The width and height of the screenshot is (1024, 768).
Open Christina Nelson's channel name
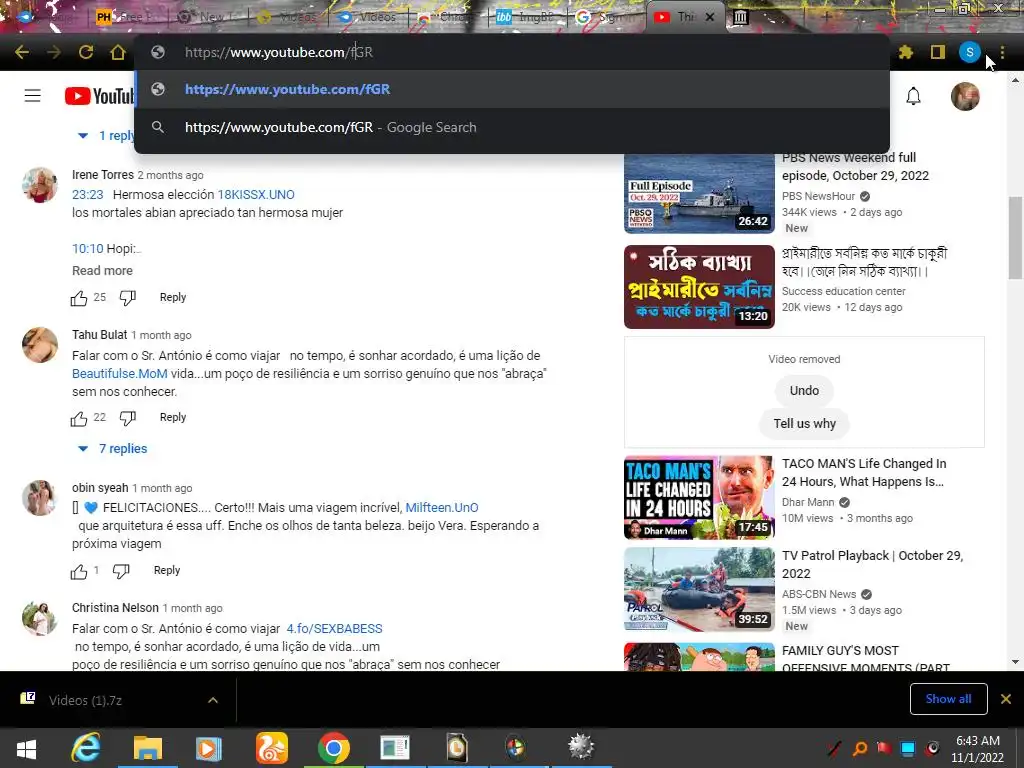[x=115, y=607]
